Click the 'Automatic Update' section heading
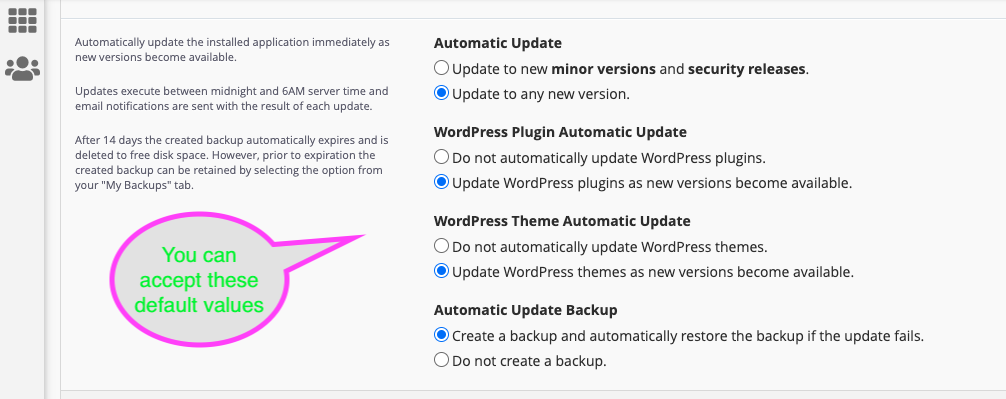 click(x=497, y=43)
